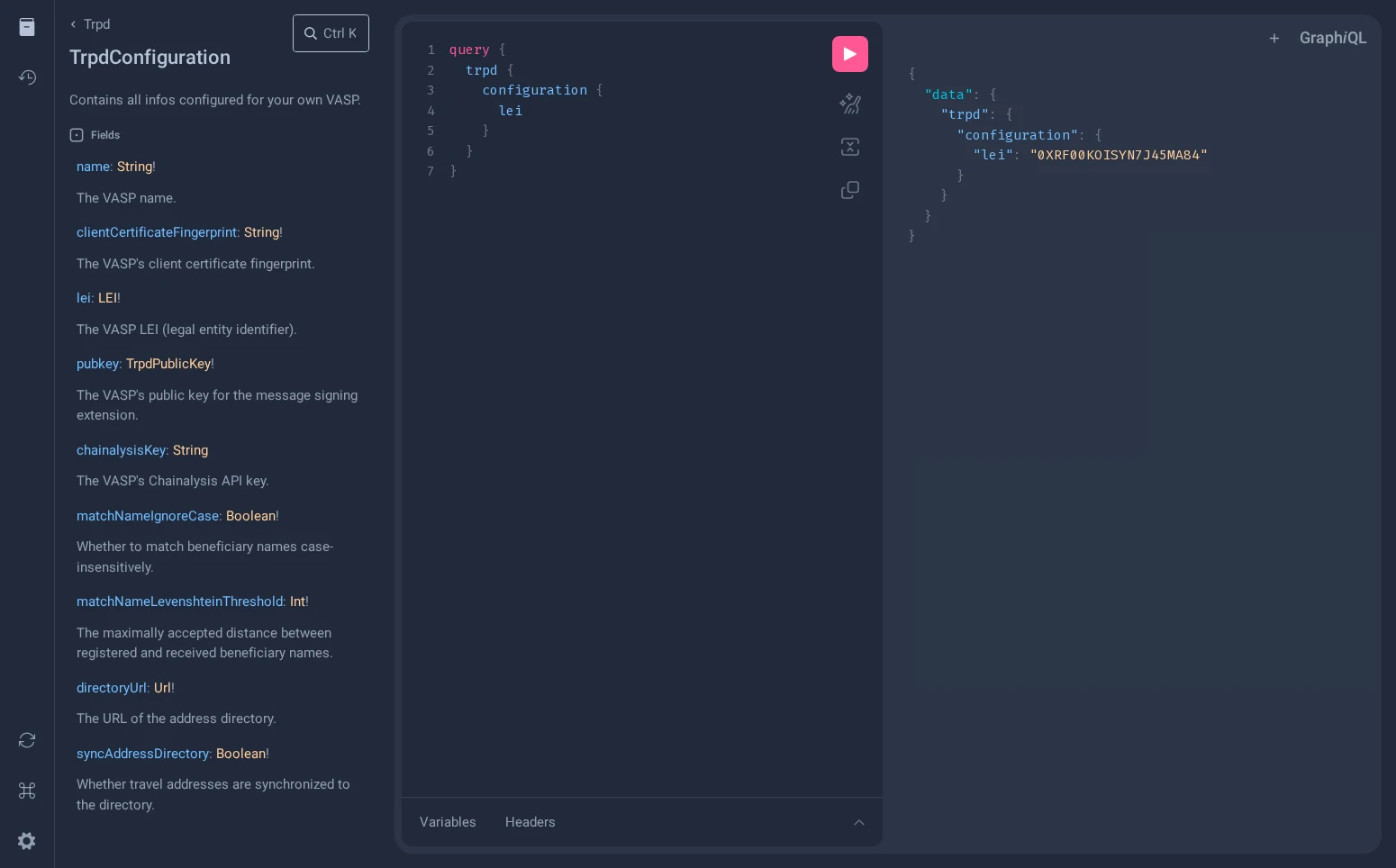Viewport: 1396px width, 868px height.
Task: Place cursor on 'lei' in query editor
Action: point(511,111)
